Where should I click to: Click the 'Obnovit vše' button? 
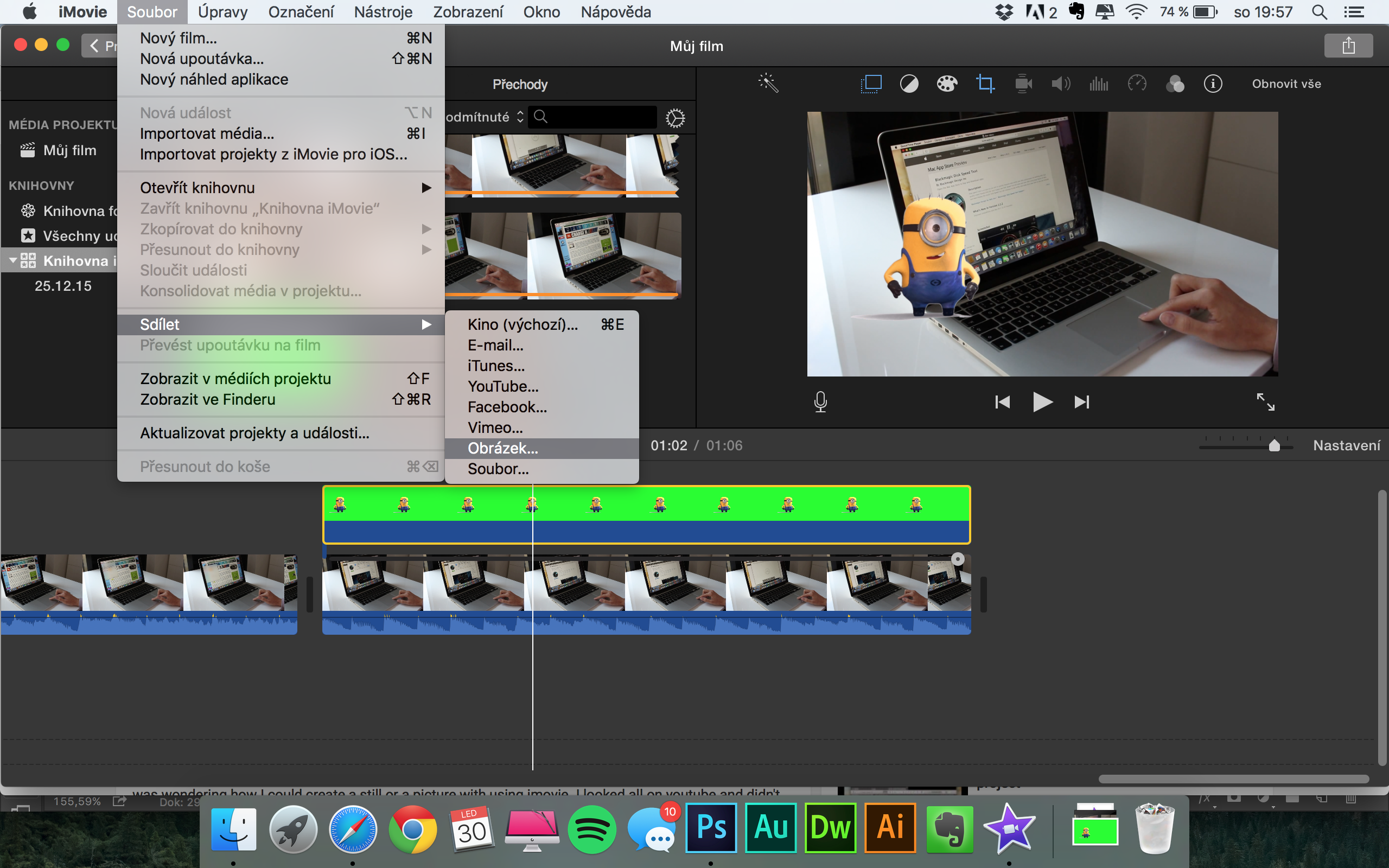pyautogui.click(x=1286, y=83)
